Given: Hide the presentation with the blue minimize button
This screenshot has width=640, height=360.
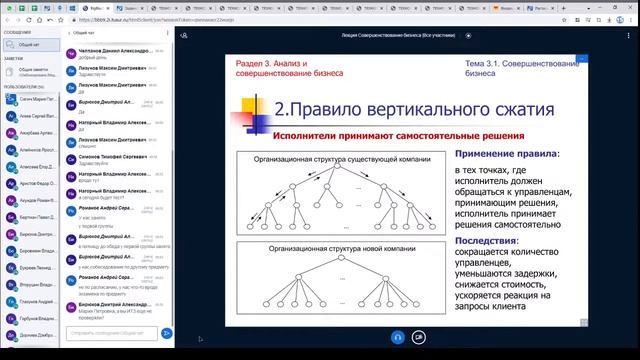Looking at the screenshot, I should [x=582, y=59].
